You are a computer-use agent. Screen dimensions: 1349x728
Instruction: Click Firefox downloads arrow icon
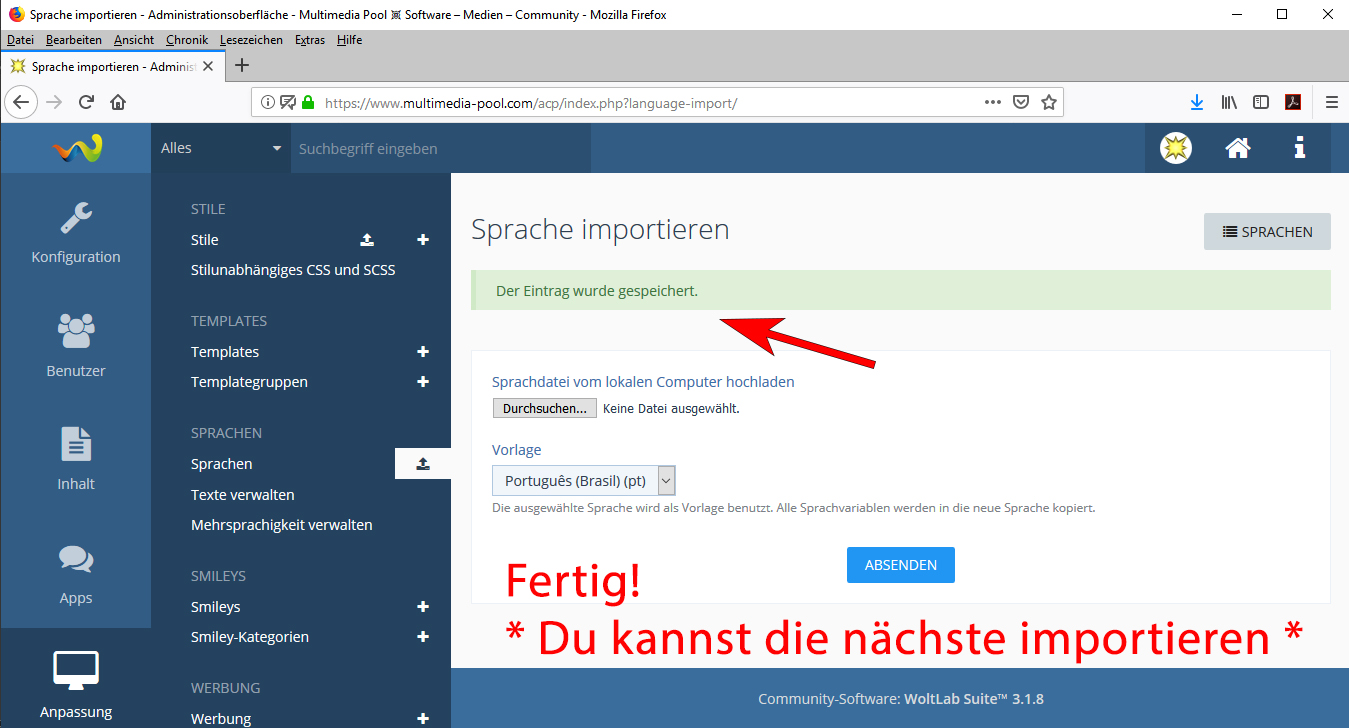pyautogui.click(x=1196, y=102)
